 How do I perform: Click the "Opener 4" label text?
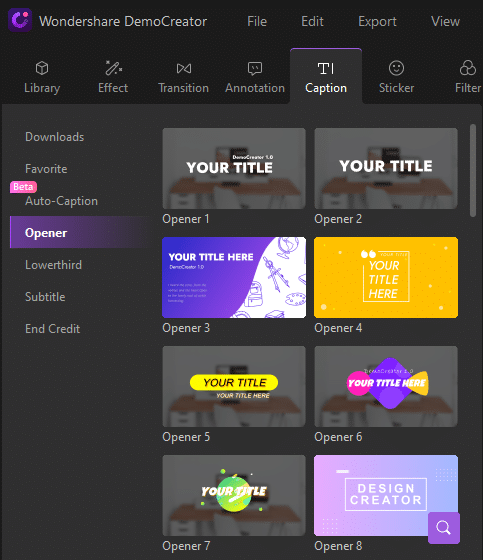338,328
